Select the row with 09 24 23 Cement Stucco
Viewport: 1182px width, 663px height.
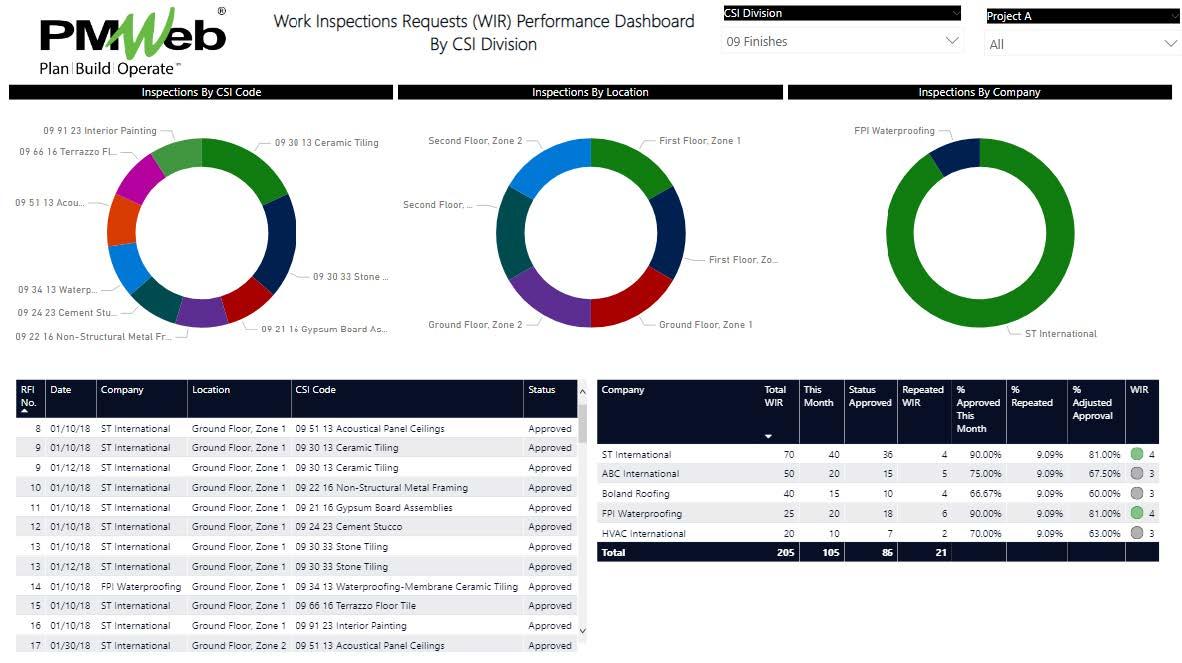[x=296, y=527]
